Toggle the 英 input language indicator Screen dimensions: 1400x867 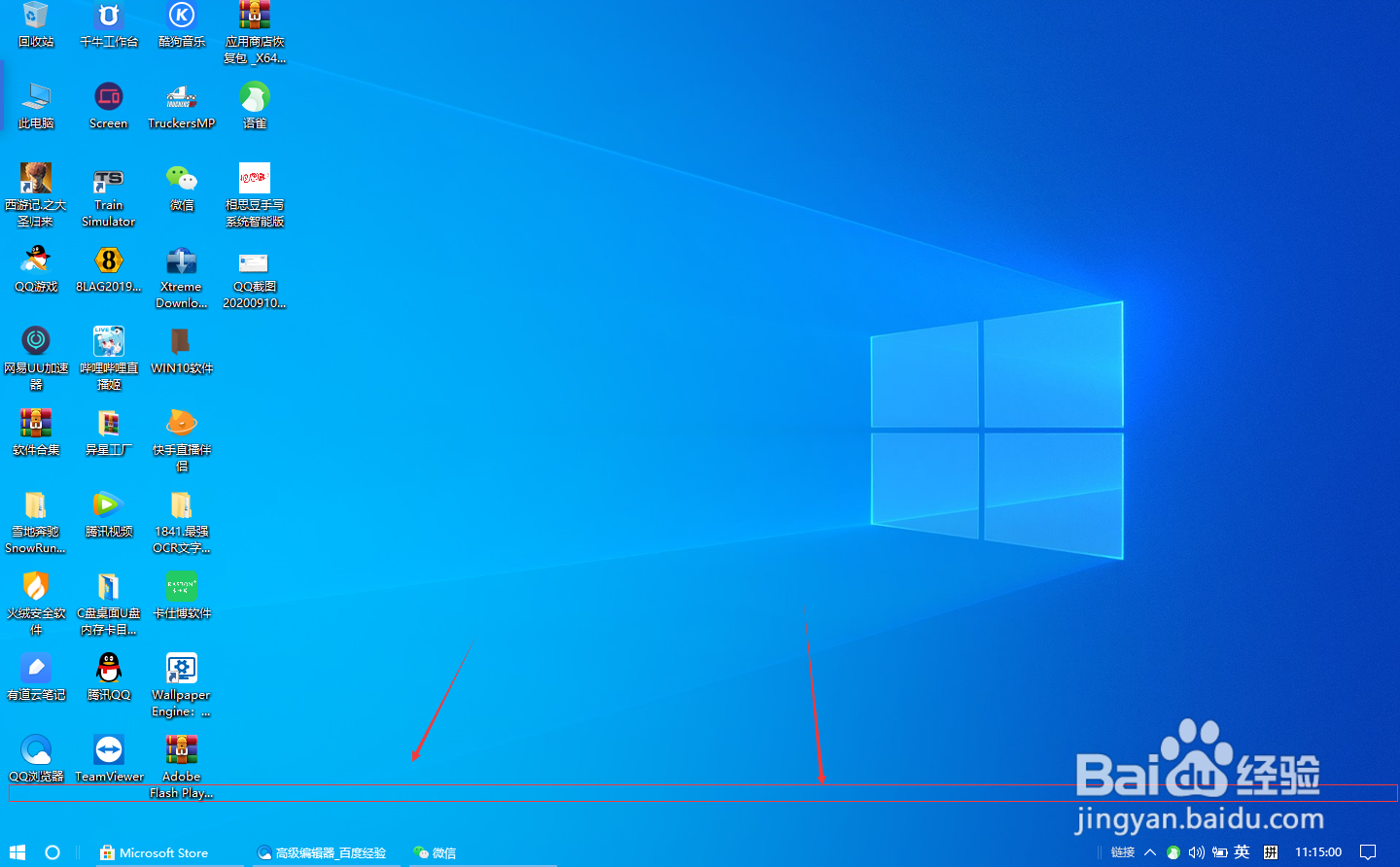[1242, 852]
